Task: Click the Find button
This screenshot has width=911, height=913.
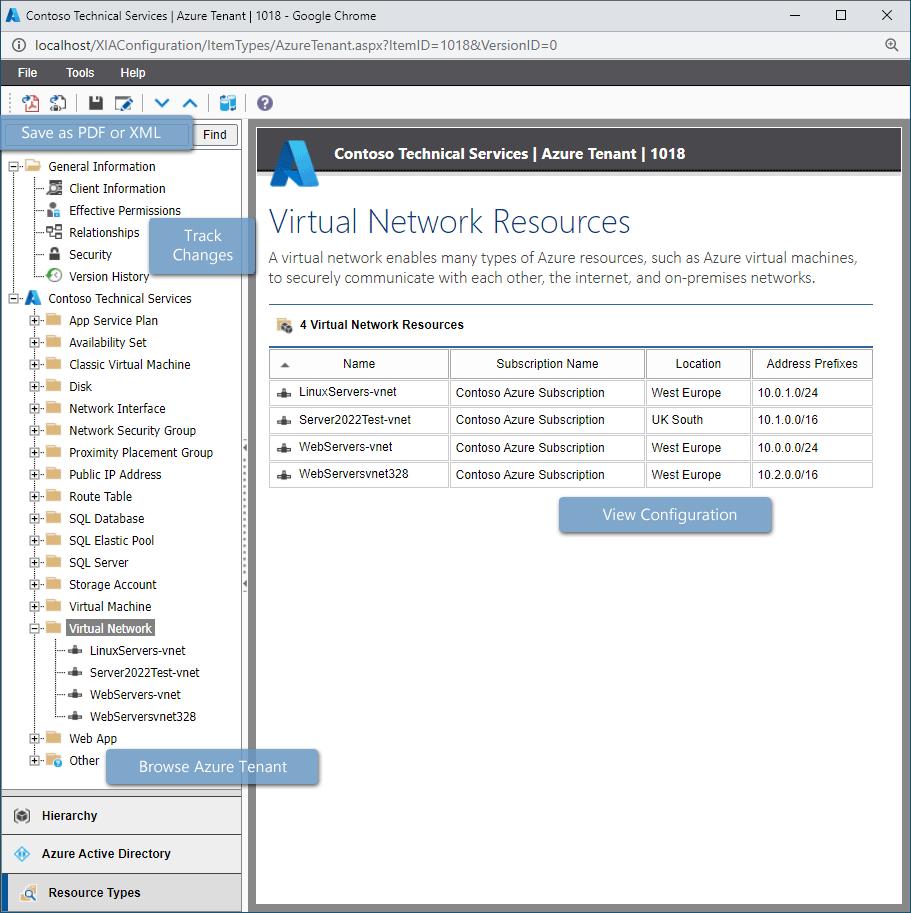Action: click(215, 135)
